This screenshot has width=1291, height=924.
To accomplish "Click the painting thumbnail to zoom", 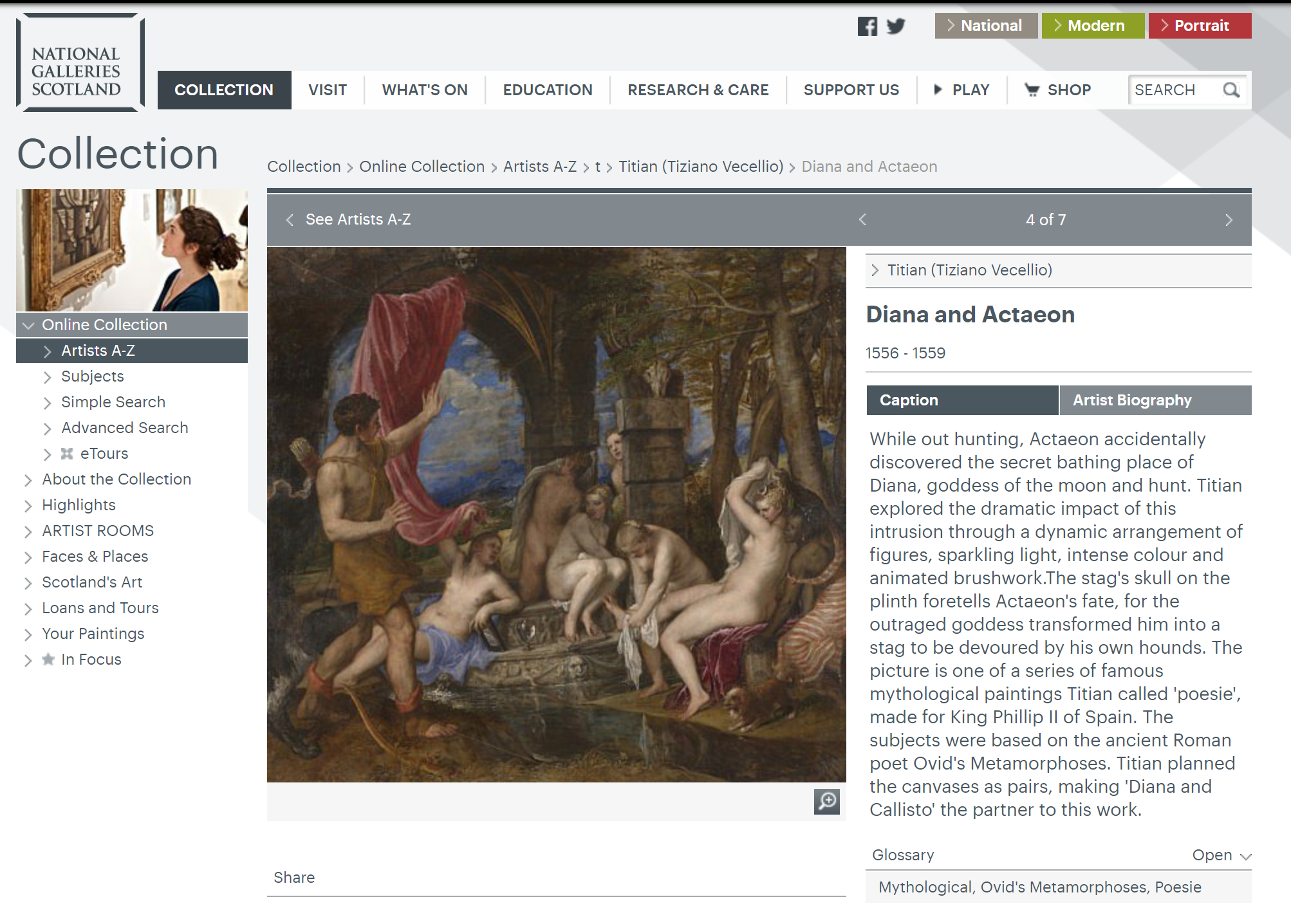I will coord(827,800).
